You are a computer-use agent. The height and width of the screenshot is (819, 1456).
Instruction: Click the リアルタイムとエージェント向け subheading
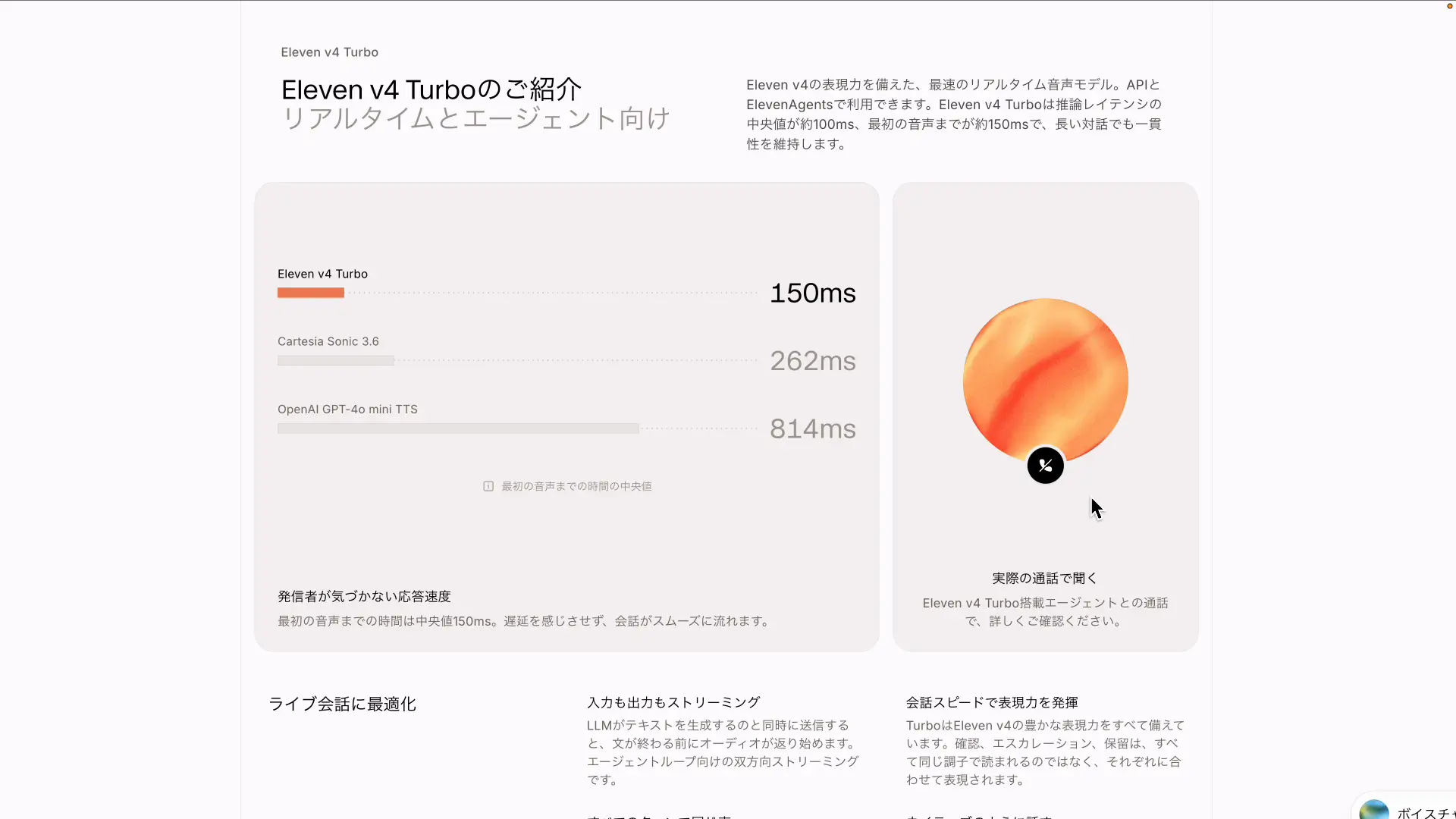[476, 118]
